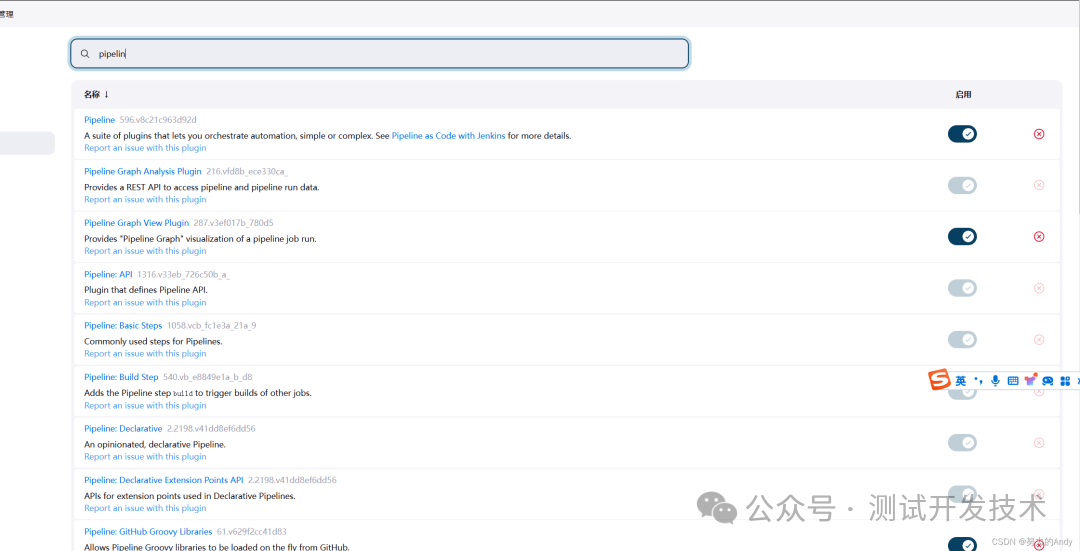Open Pipeline: GitHub Groovy Libraries link
Viewport: 1080px width, 551px height.
click(x=148, y=532)
